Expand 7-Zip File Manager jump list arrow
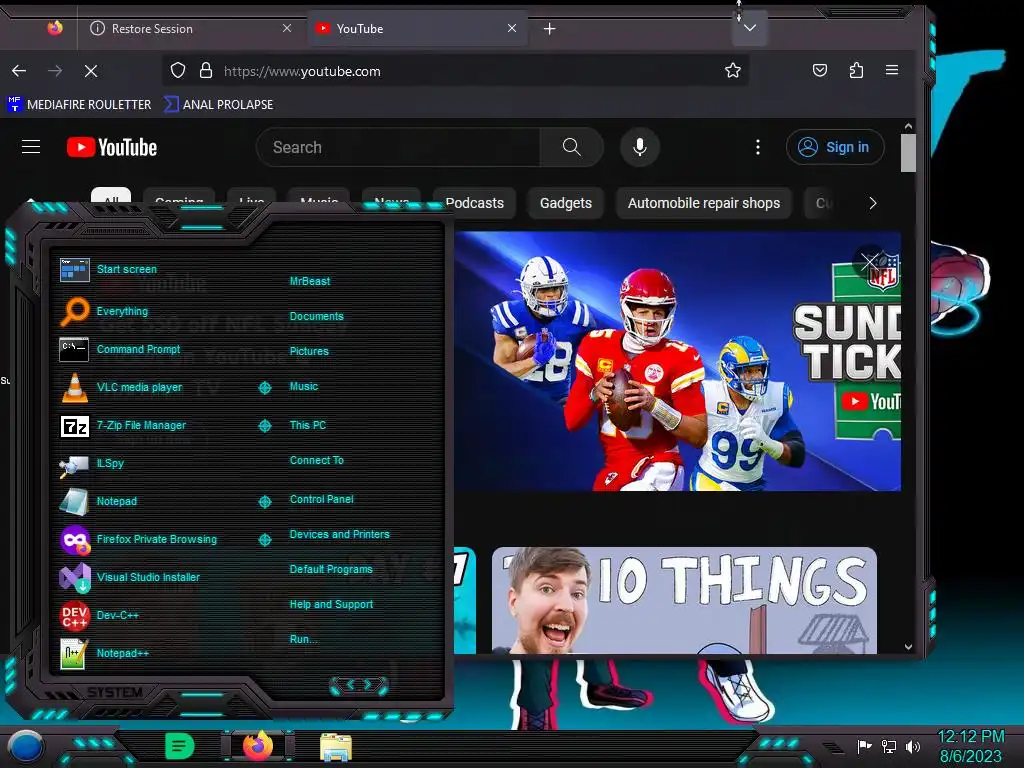This screenshot has width=1024, height=768. pyautogui.click(x=264, y=425)
